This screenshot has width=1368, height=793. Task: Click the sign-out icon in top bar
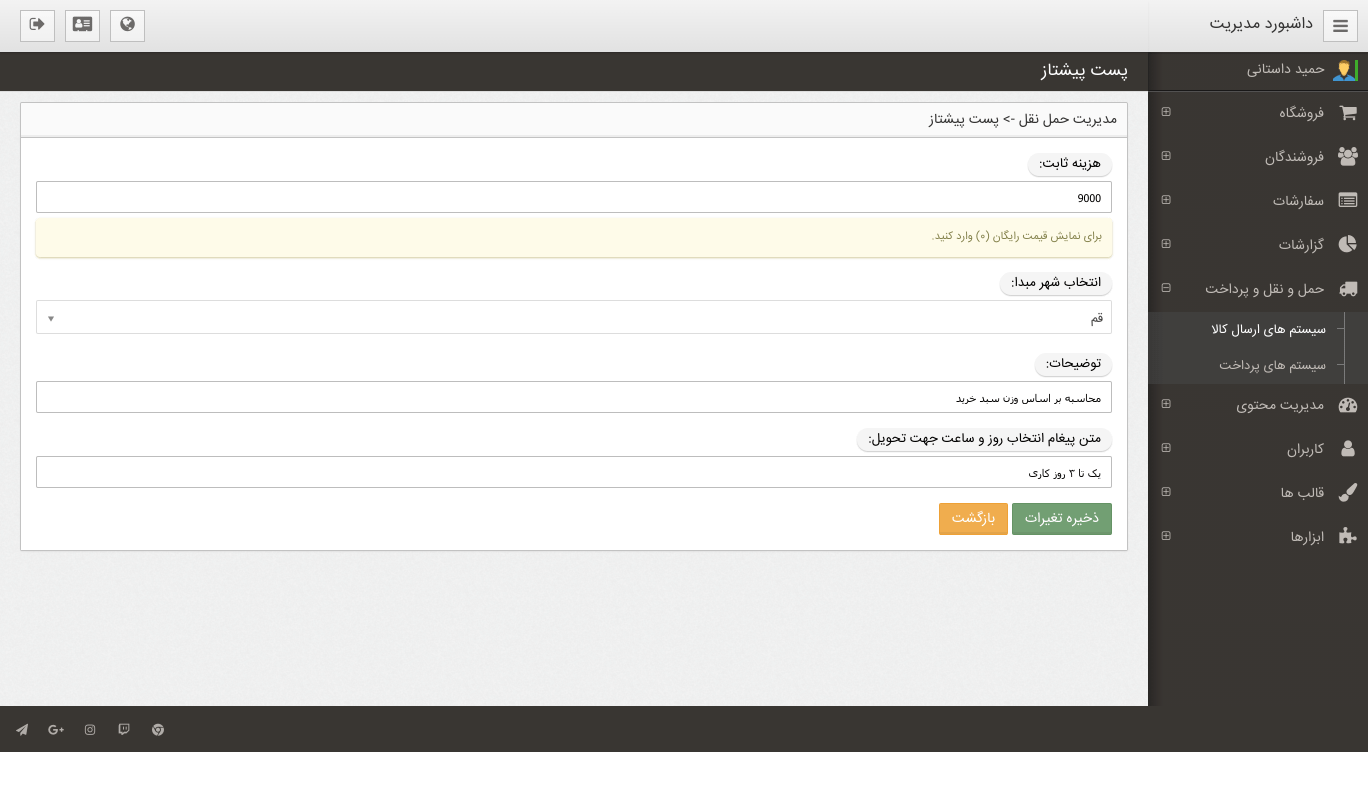[x=37, y=25]
